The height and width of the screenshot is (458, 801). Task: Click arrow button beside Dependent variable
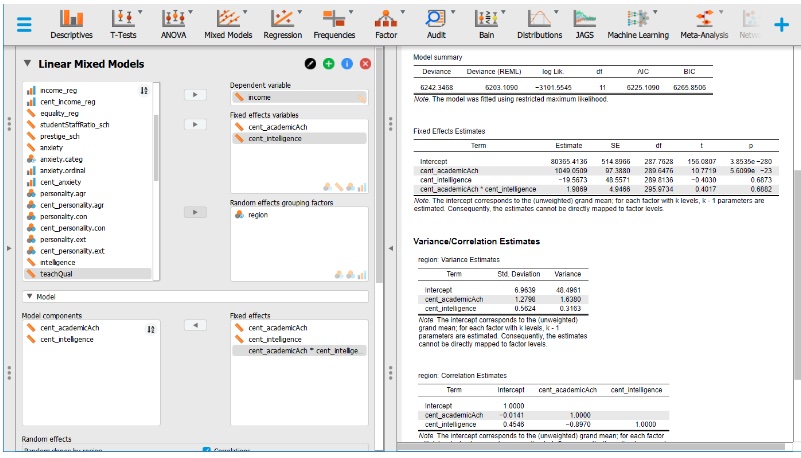click(x=195, y=94)
